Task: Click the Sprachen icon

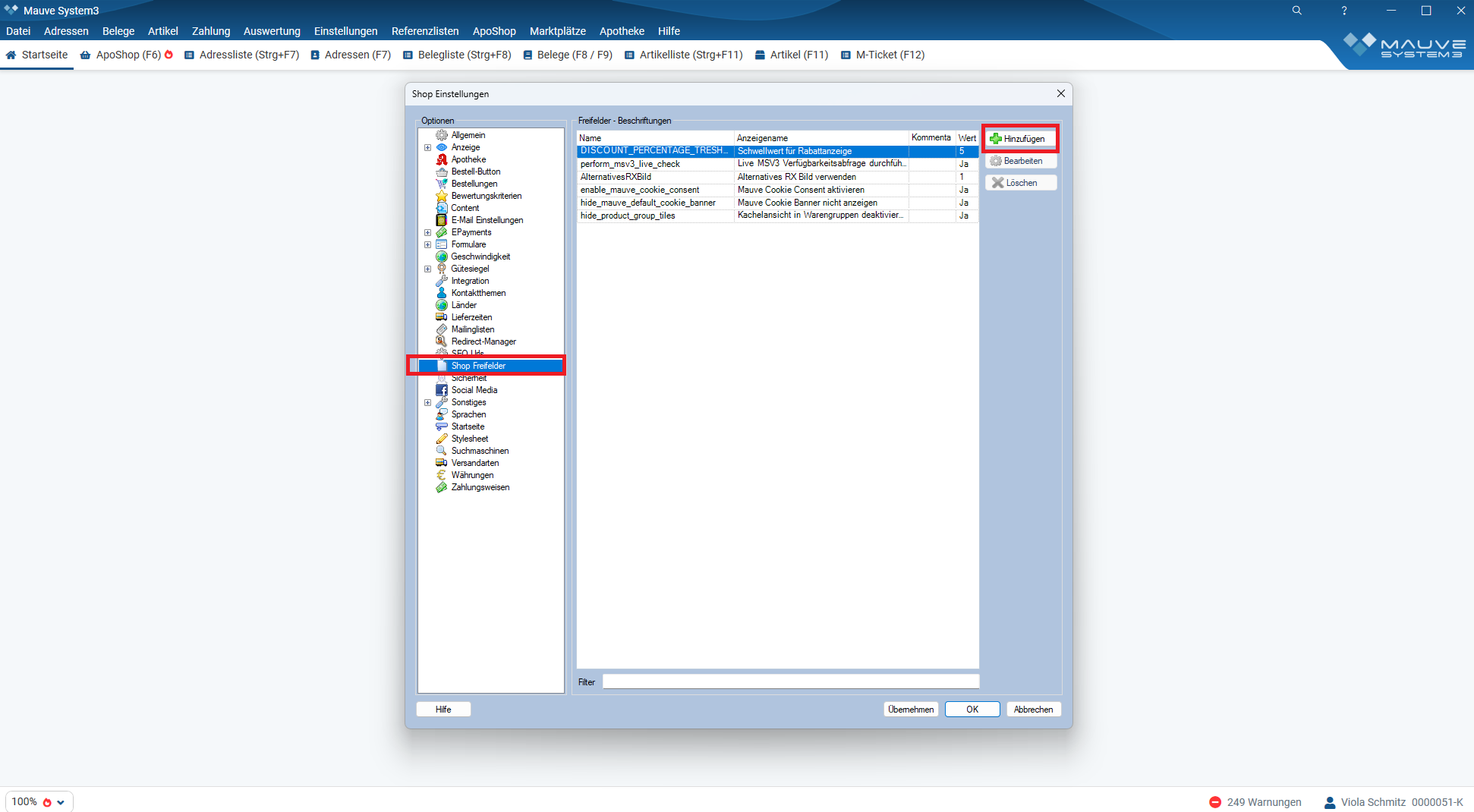Action: click(442, 414)
